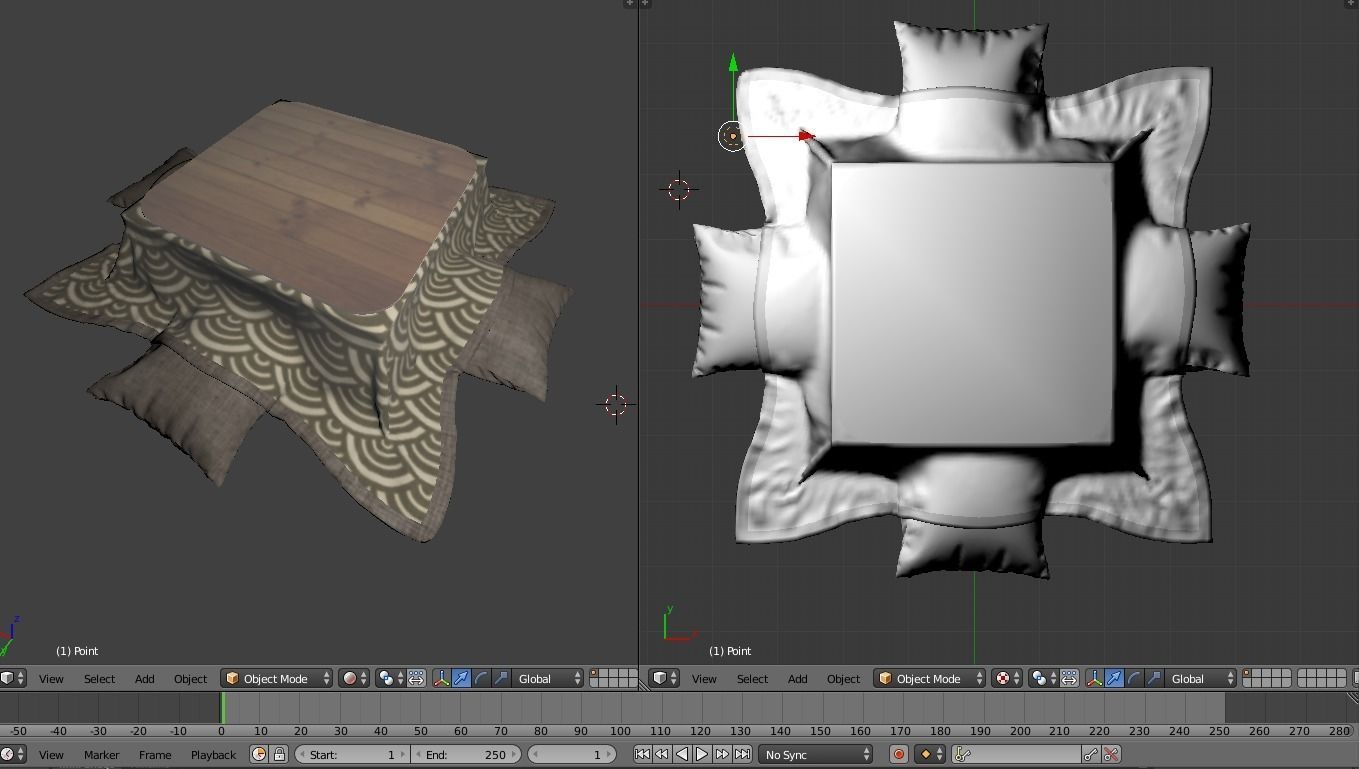Insert keyframes with key icon
Screen dimensions: 1359x769
click(x=1091, y=754)
